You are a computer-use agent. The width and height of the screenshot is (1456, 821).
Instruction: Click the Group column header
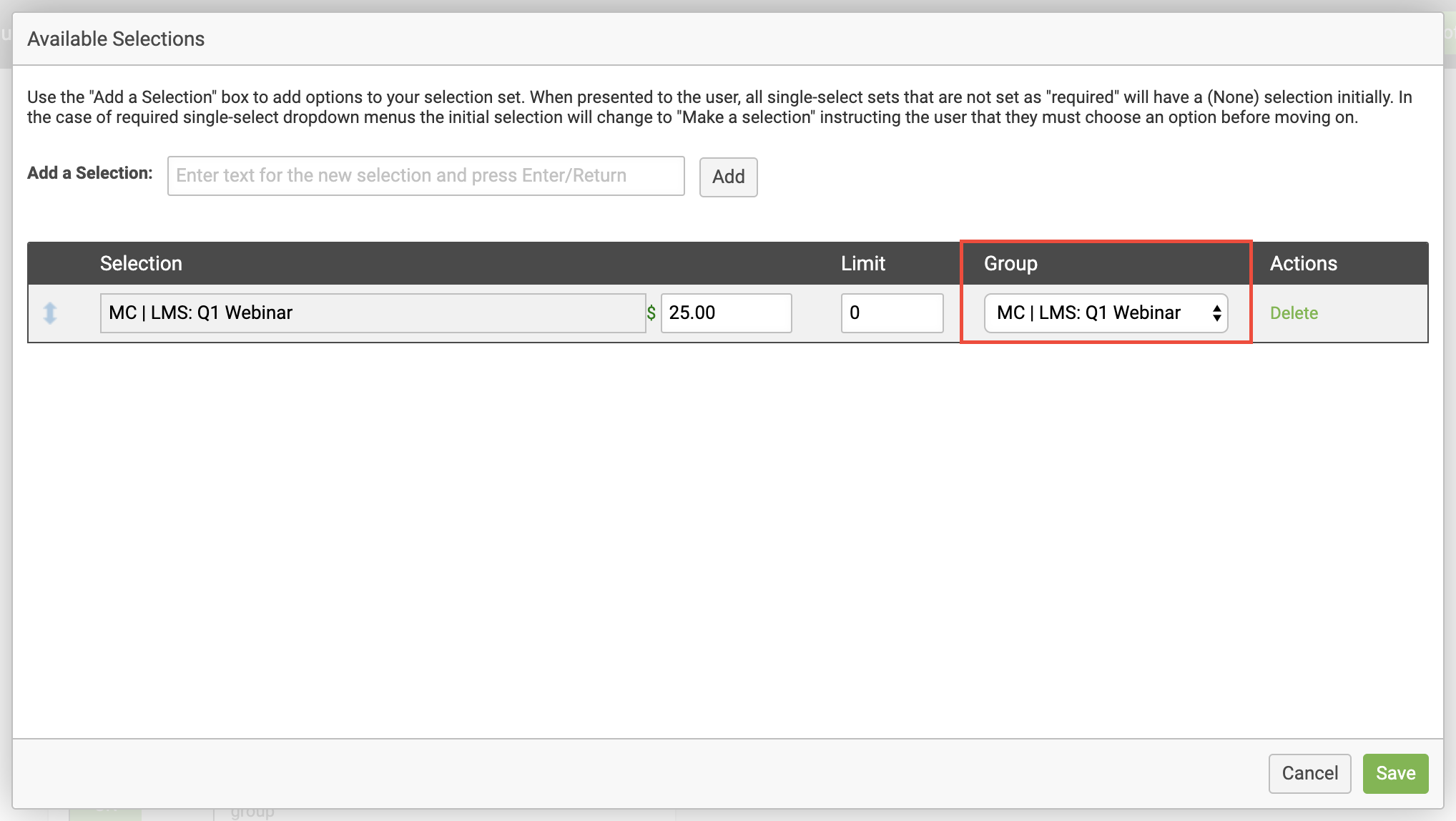pos(1010,263)
